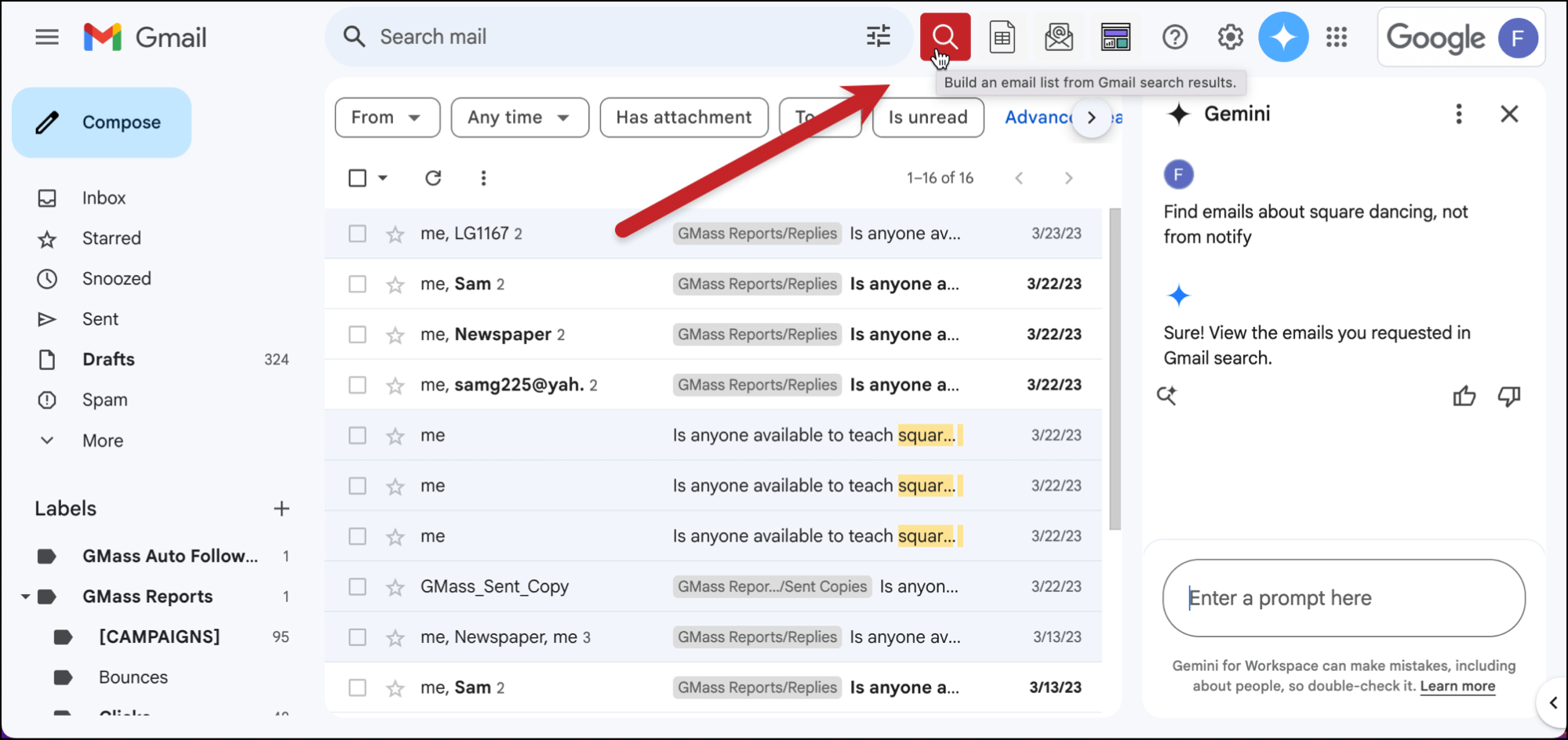Click the Compose button
Screen dimensions: 1568x740
click(102, 122)
